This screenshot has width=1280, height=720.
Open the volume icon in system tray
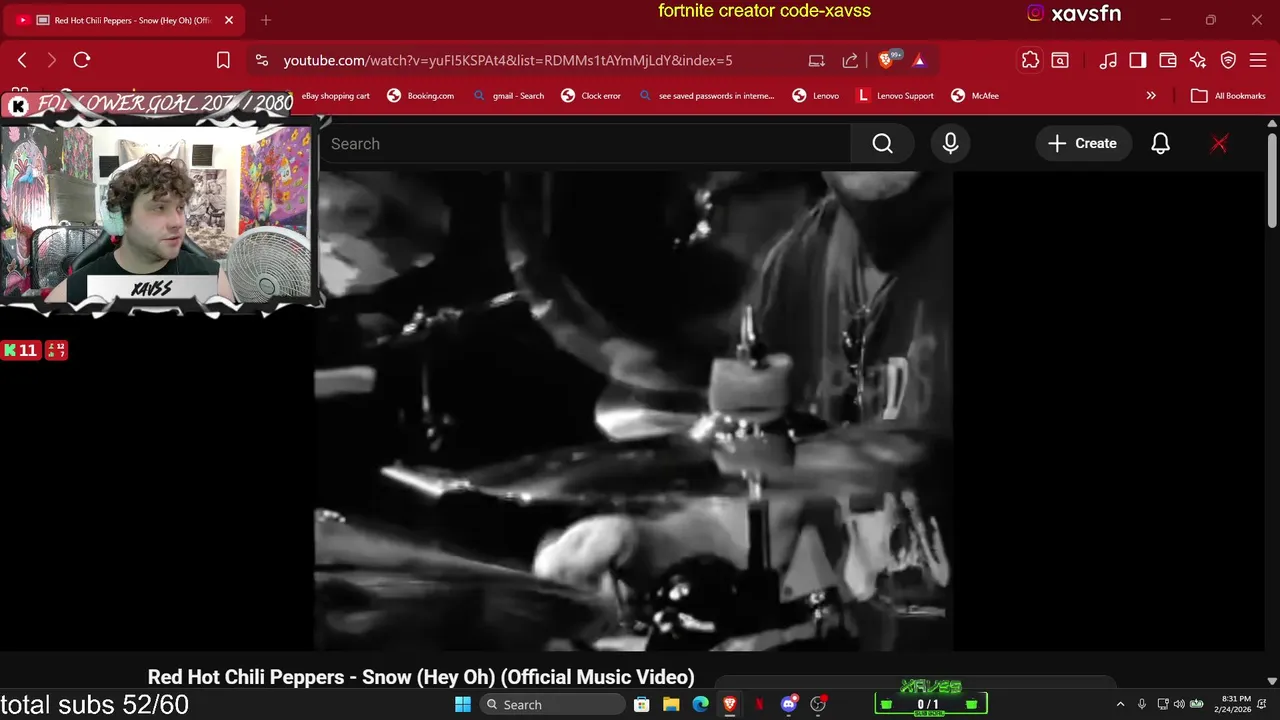click(x=1178, y=705)
